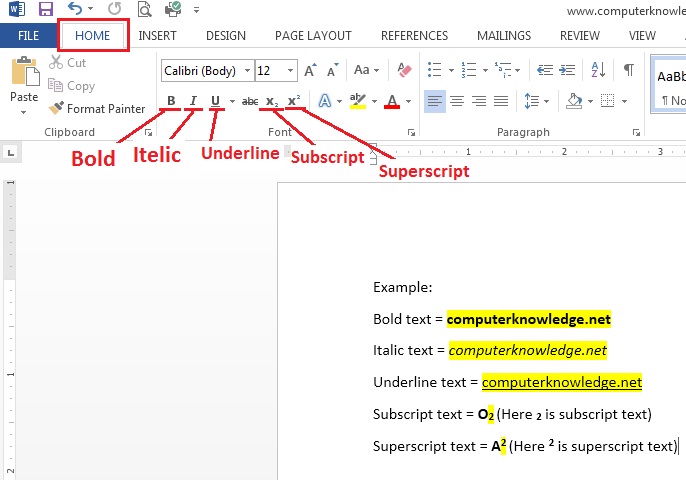Screen dimensions: 686x480
Task: Click the Quick Print icon
Action: coord(173,9)
